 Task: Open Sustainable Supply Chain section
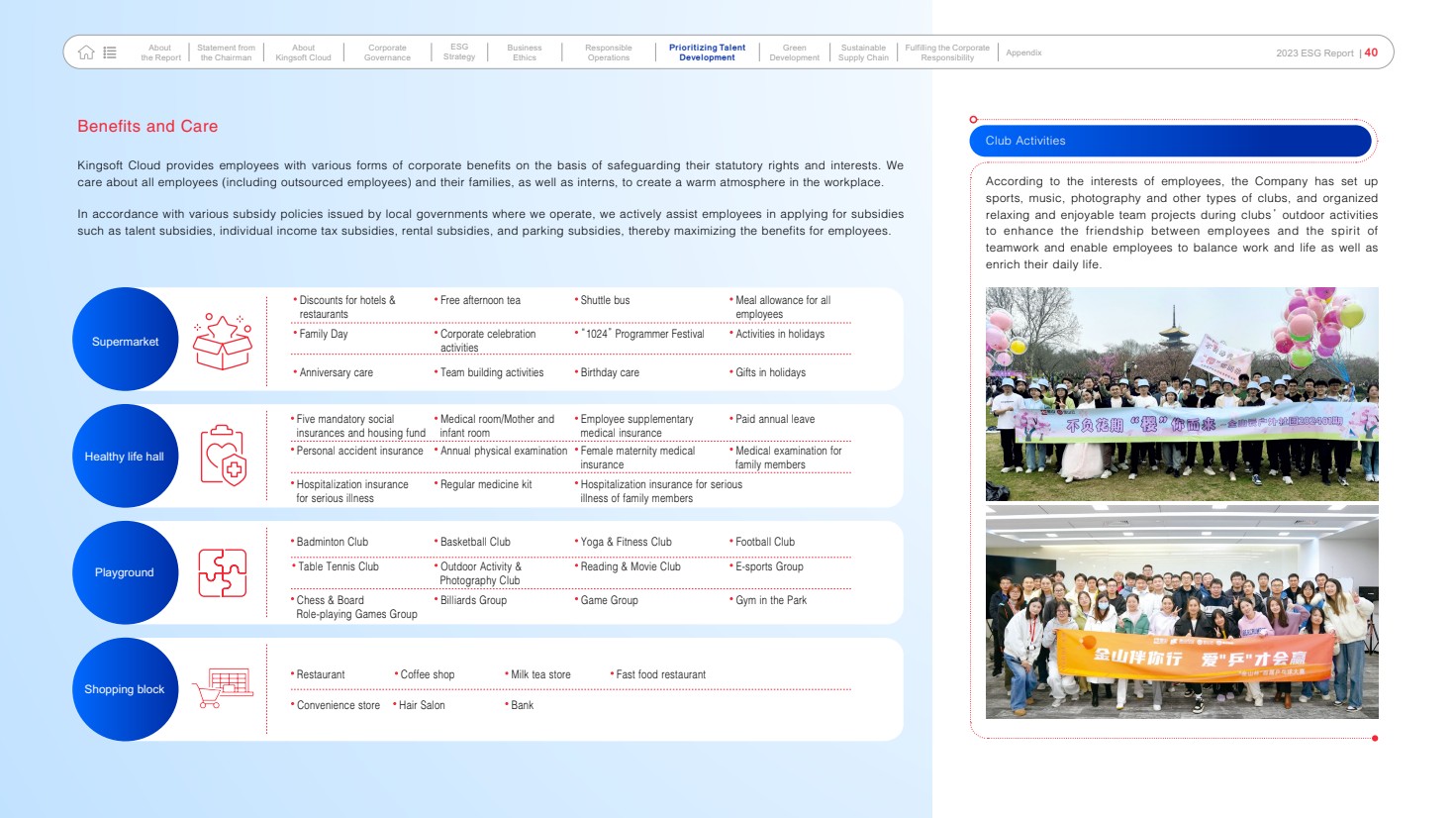[x=863, y=52]
